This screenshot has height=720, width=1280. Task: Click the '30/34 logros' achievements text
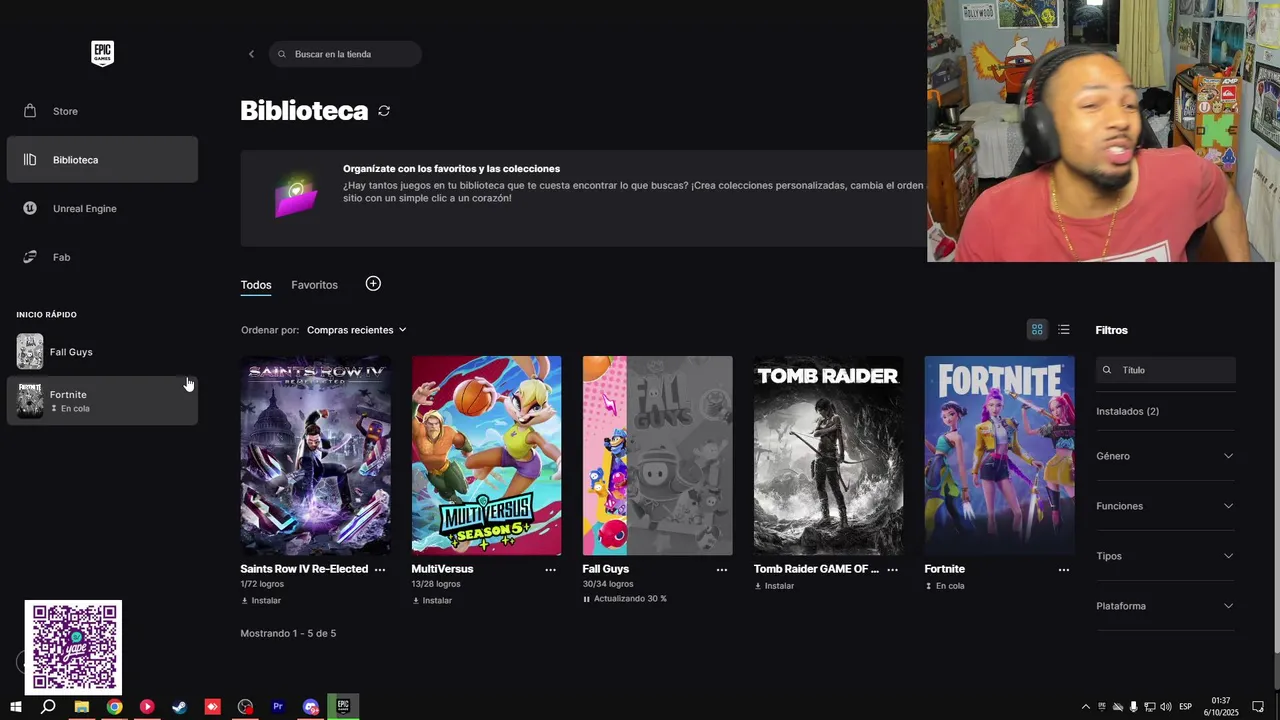[x=608, y=584]
